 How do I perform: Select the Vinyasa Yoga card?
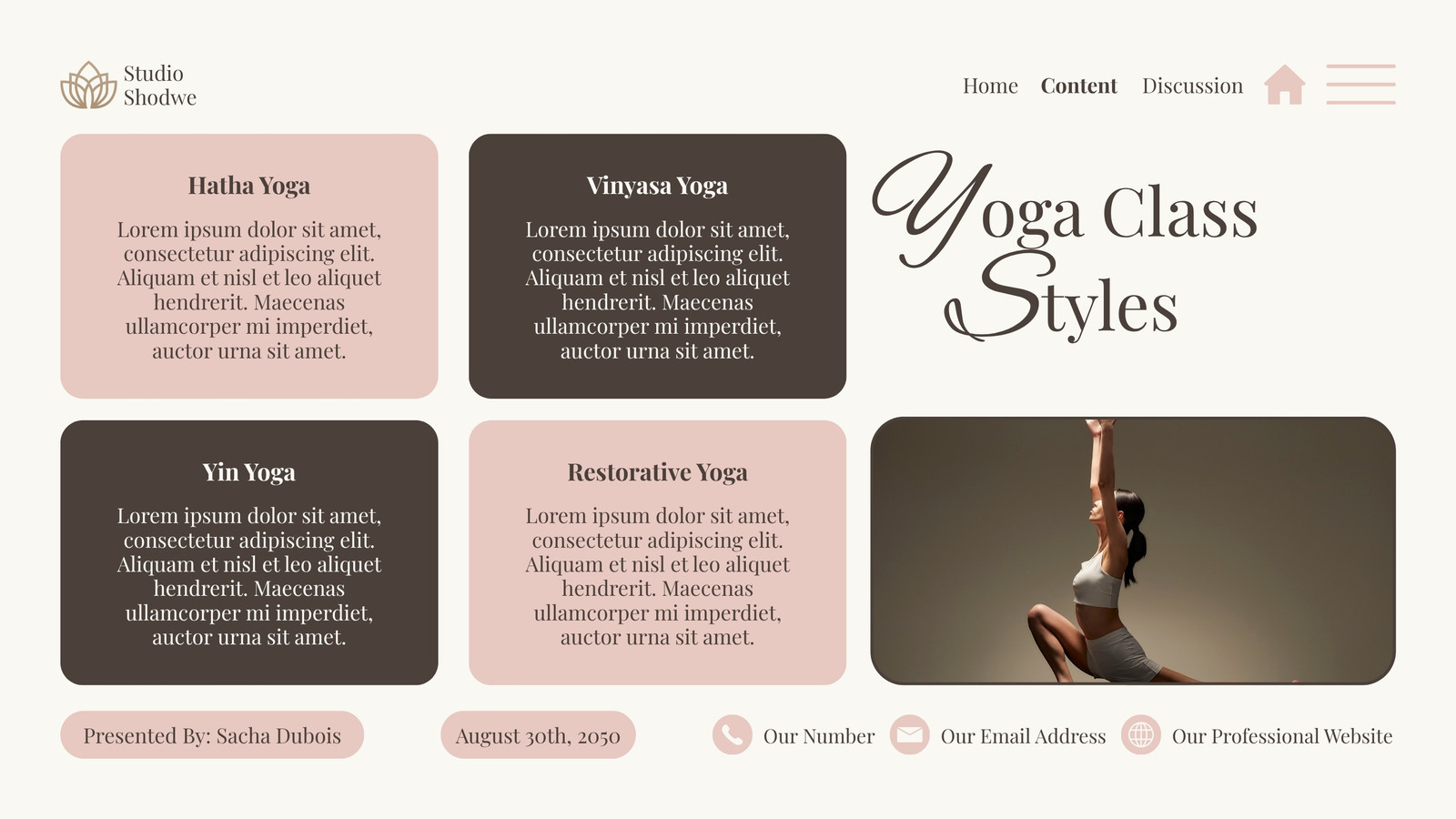pos(657,266)
